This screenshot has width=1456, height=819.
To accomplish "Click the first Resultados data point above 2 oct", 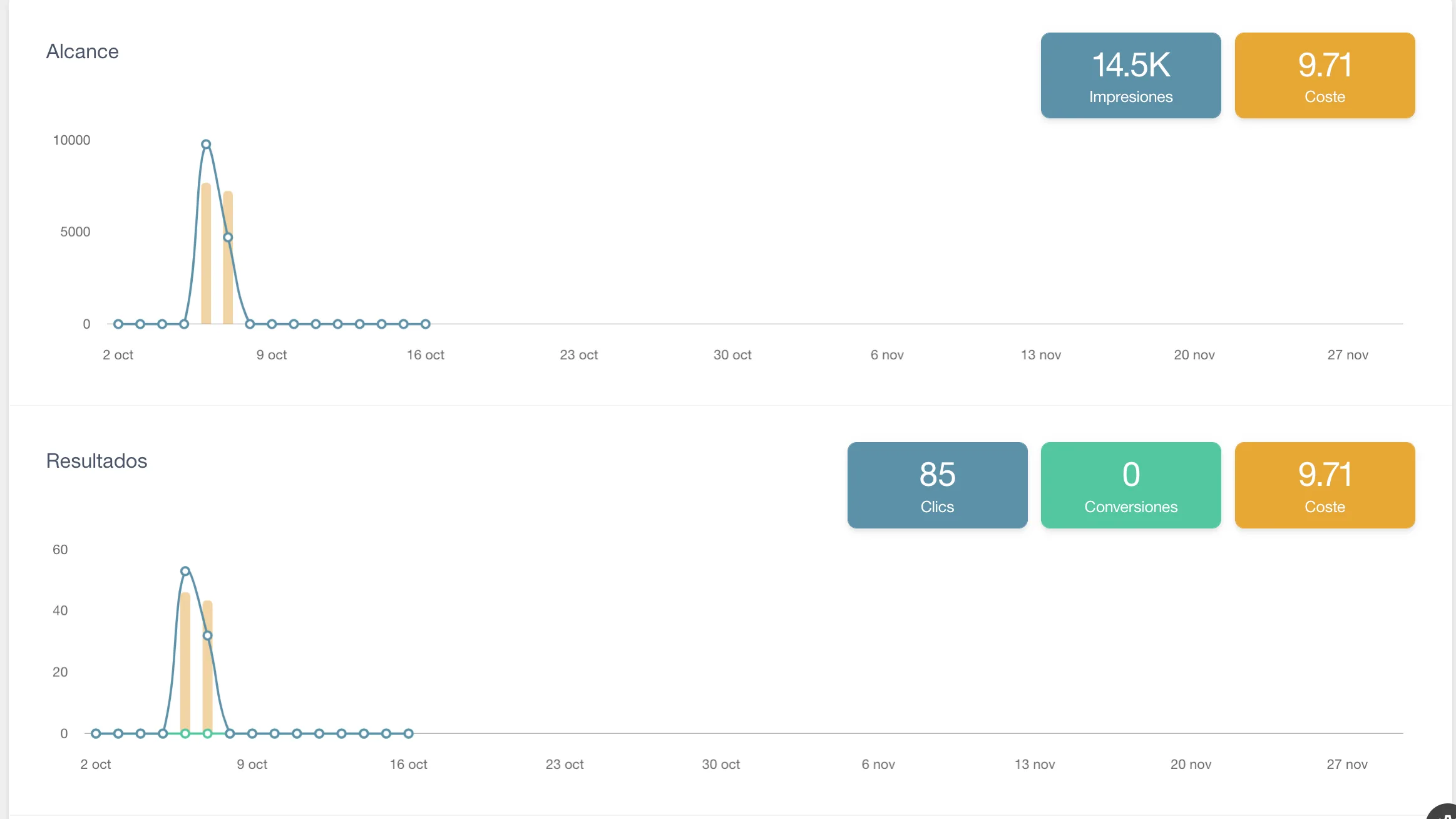I will pos(96,733).
